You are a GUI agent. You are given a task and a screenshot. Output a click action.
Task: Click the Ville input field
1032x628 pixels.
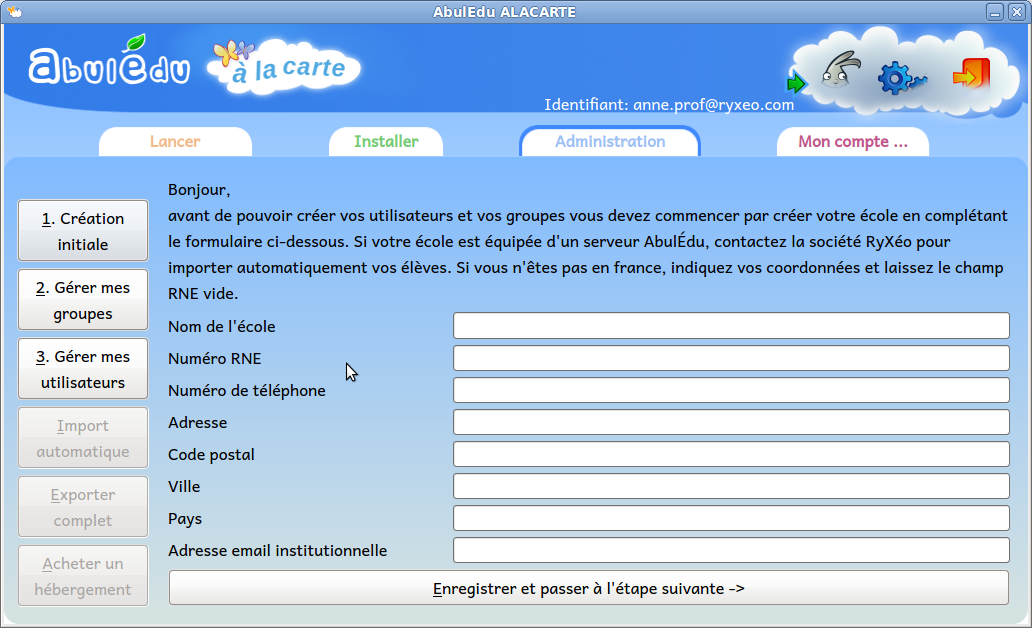pos(731,486)
